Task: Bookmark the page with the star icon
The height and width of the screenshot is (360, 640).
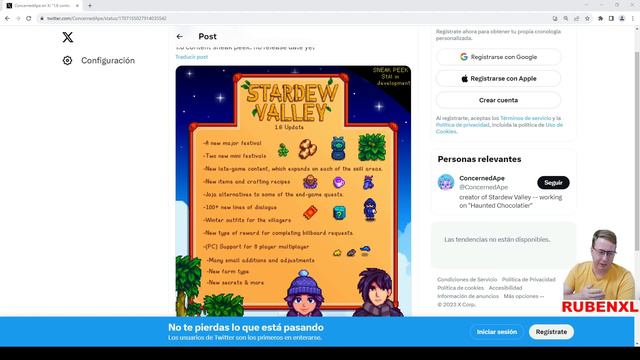Action: [x=587, y=18]
